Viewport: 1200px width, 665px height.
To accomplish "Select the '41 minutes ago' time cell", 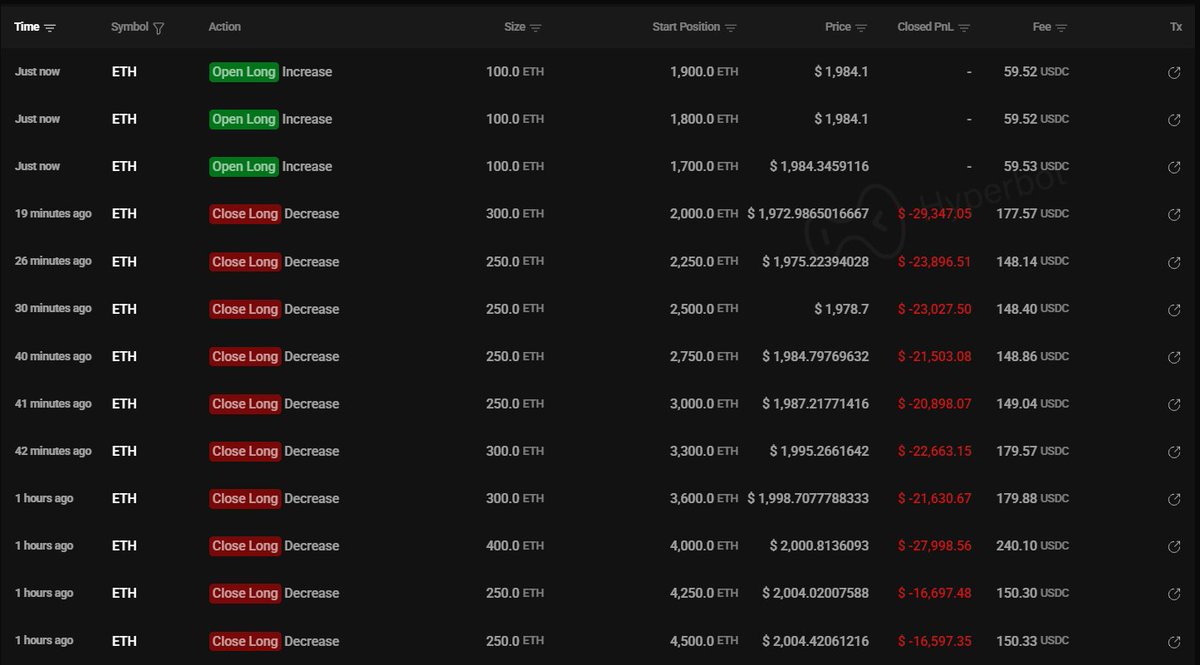I will pyautogui.click(x=53, y=404).
